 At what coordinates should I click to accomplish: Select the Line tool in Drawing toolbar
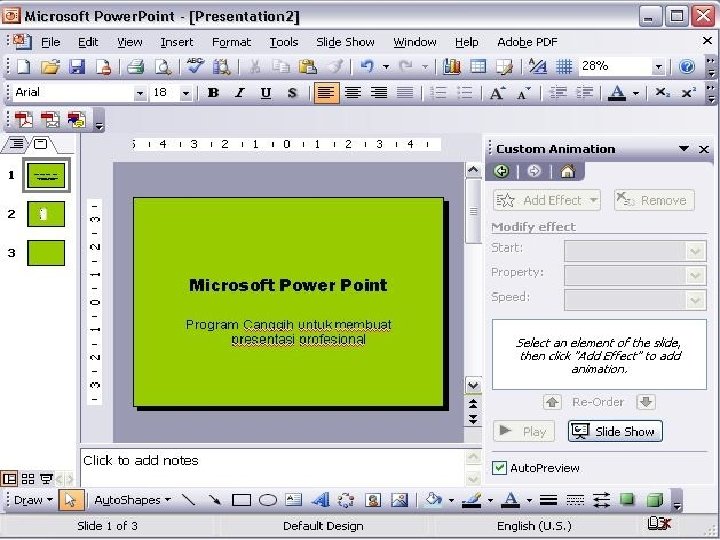pos(188,500)
